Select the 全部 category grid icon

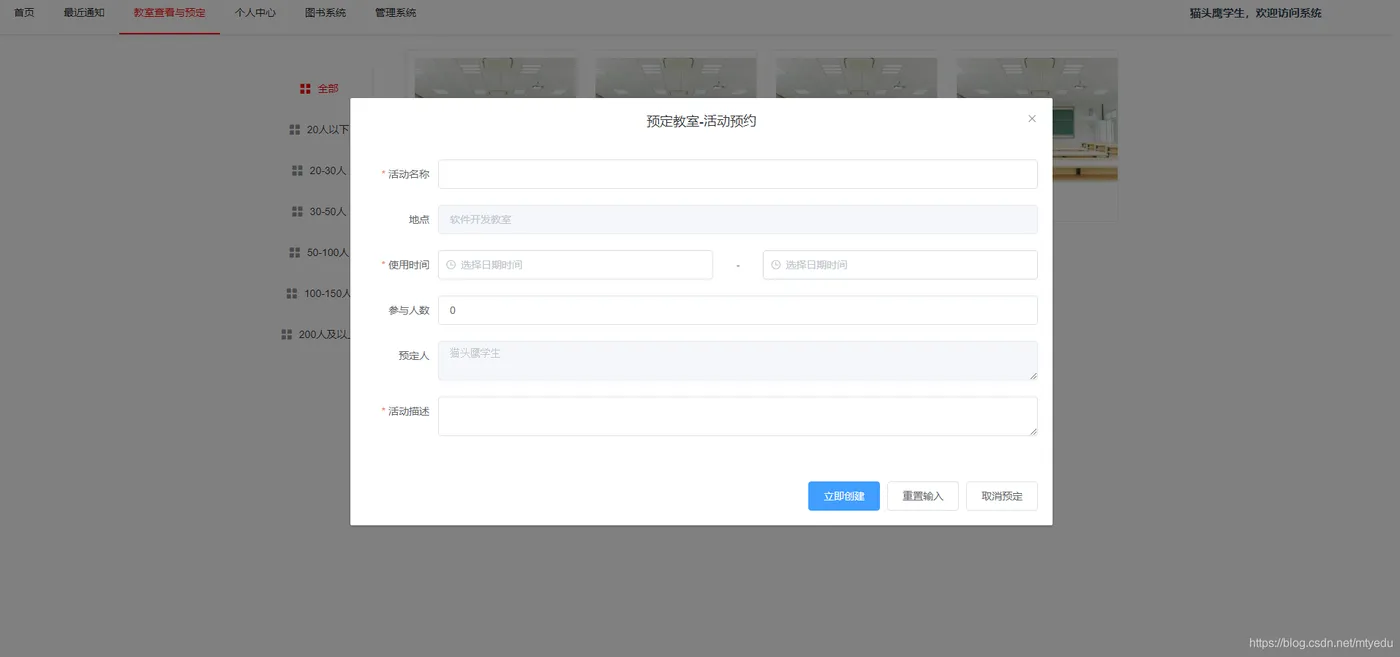click(x=304, y=88)
